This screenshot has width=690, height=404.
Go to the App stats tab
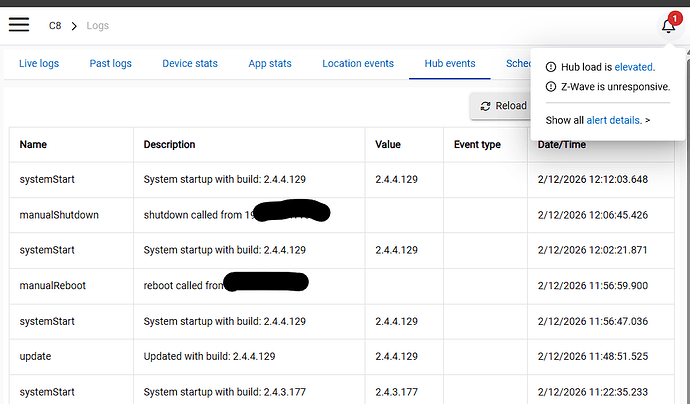pyautogui.click(x=270, y=64)
